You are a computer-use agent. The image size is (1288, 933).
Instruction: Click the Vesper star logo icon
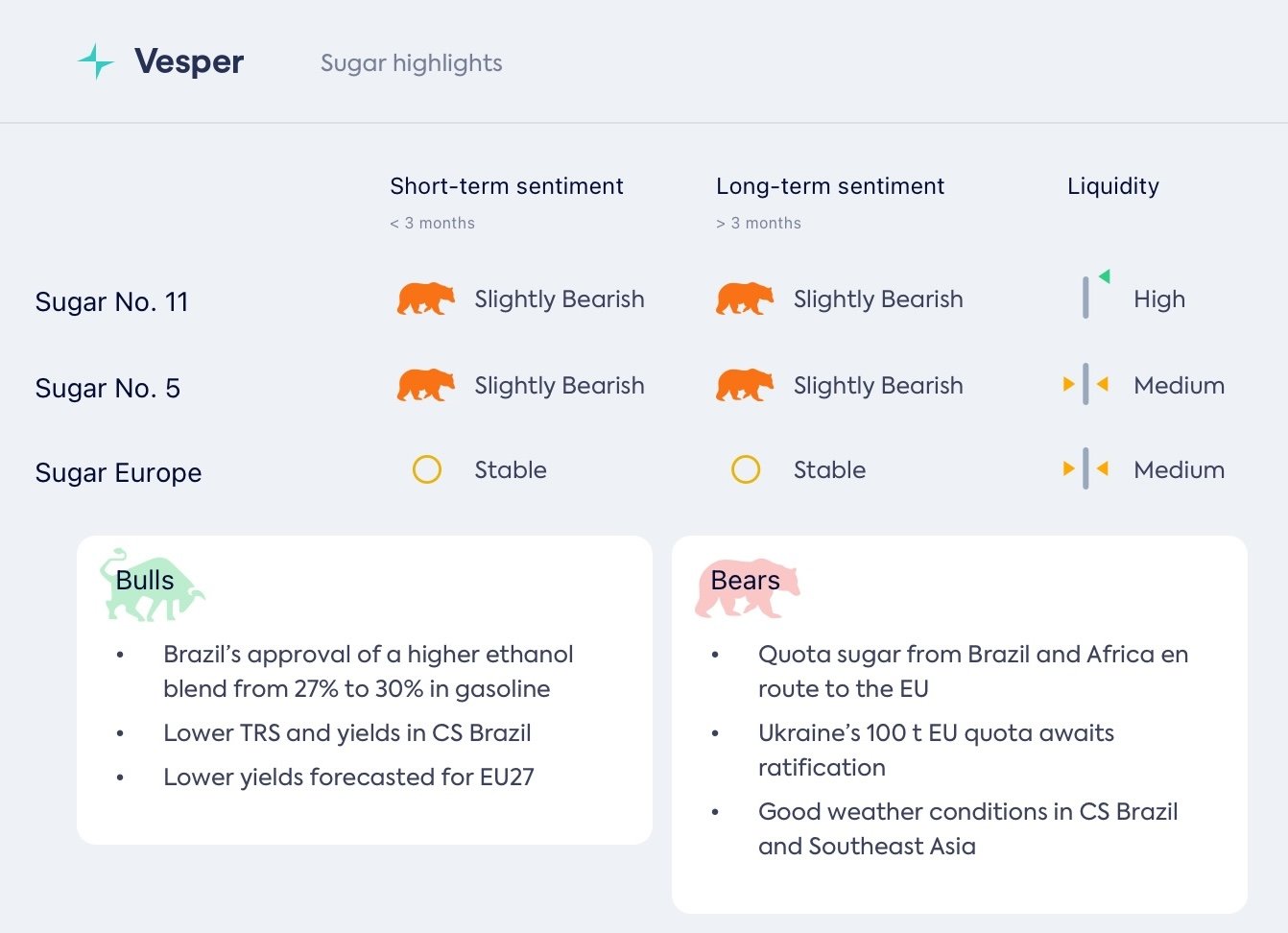coord(96,62)
